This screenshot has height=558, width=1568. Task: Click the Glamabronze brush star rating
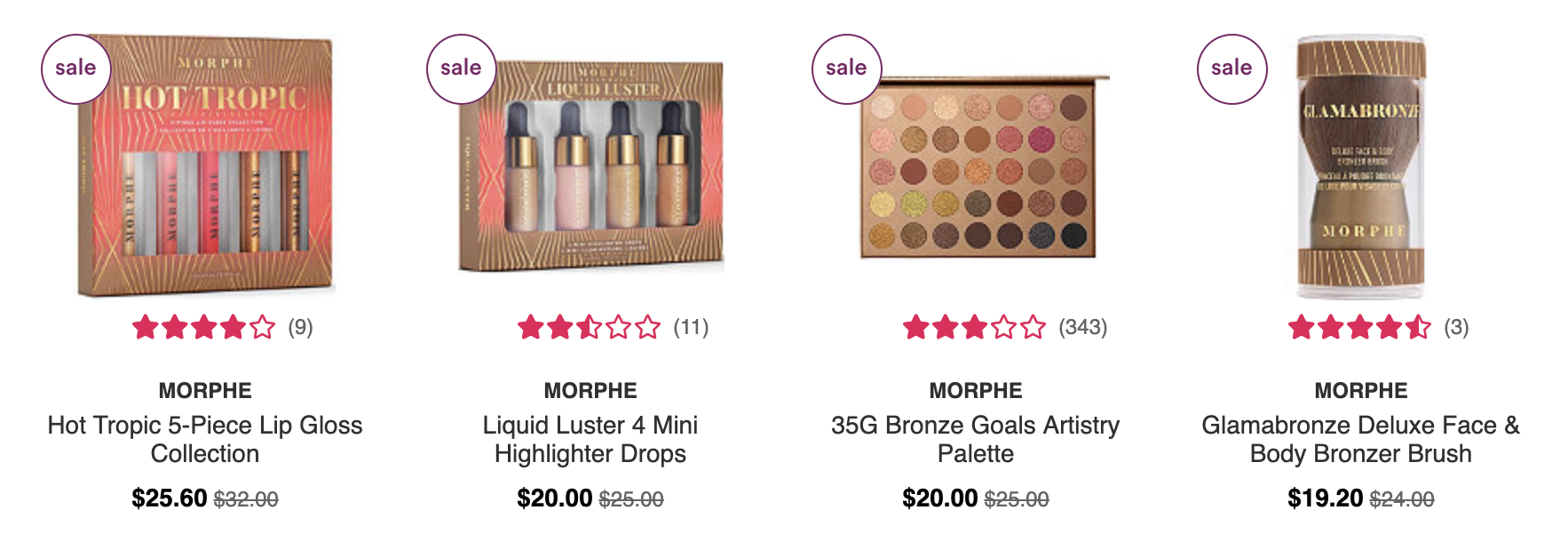pyautogui.click(x=1360, y=328)
